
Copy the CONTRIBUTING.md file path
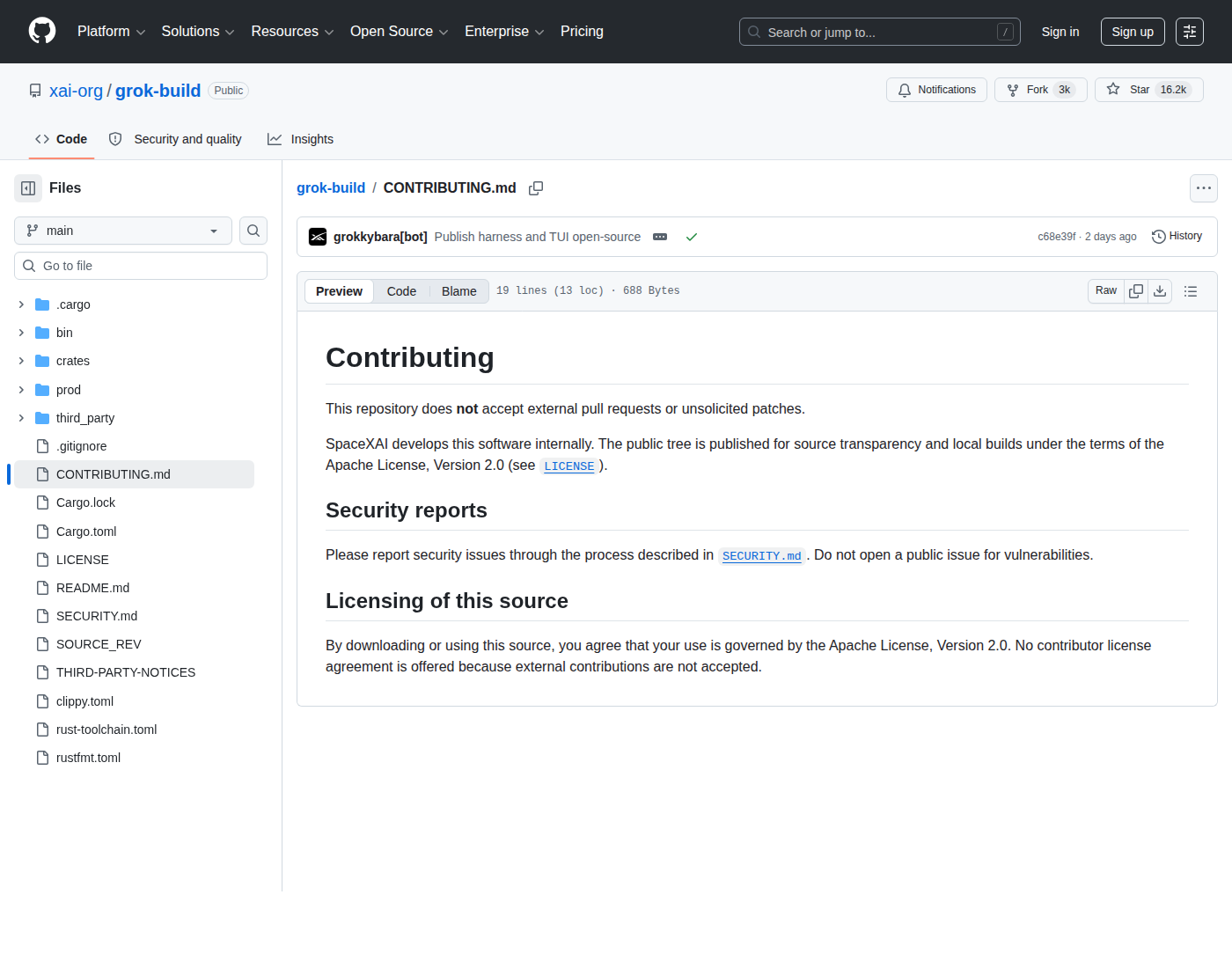[x=536, y=188]
